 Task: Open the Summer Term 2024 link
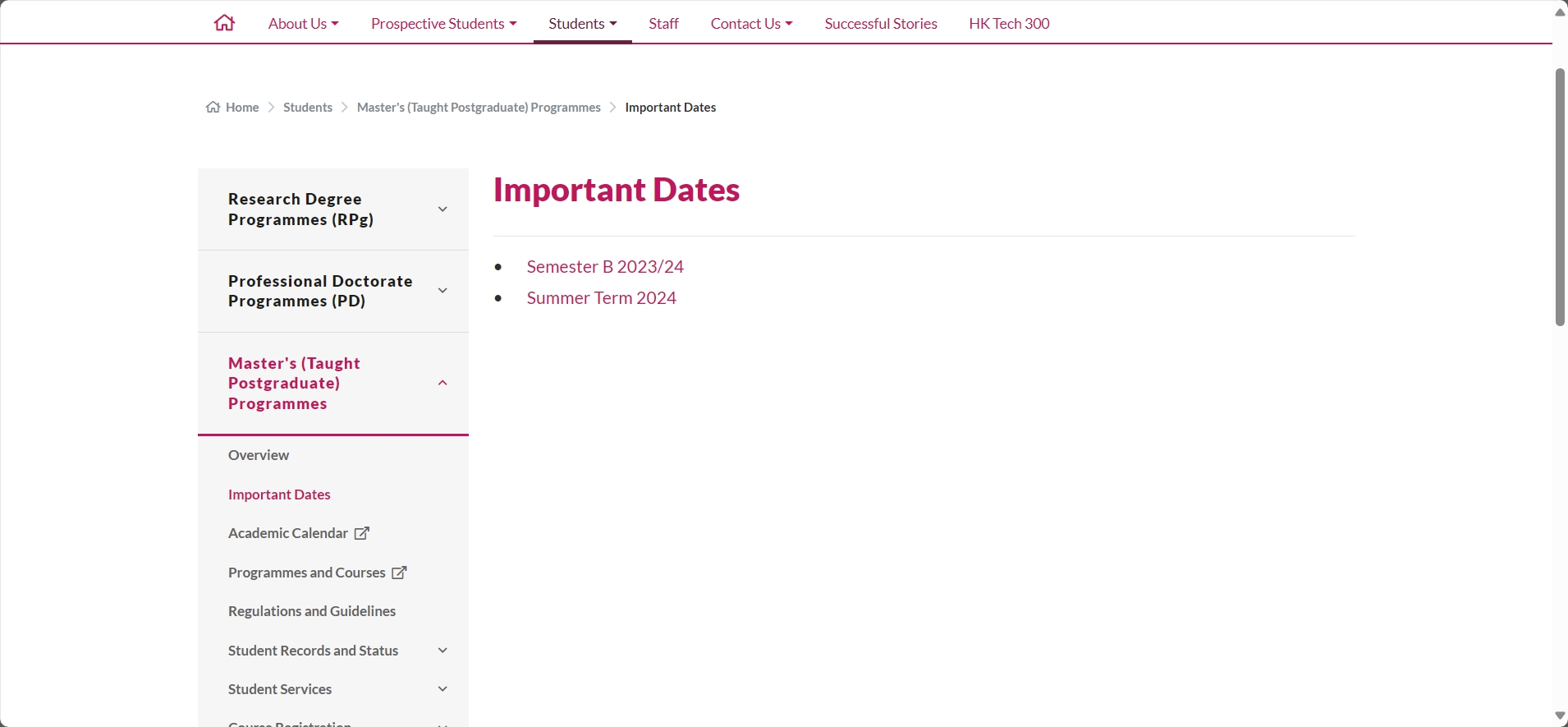click(602, 298)
